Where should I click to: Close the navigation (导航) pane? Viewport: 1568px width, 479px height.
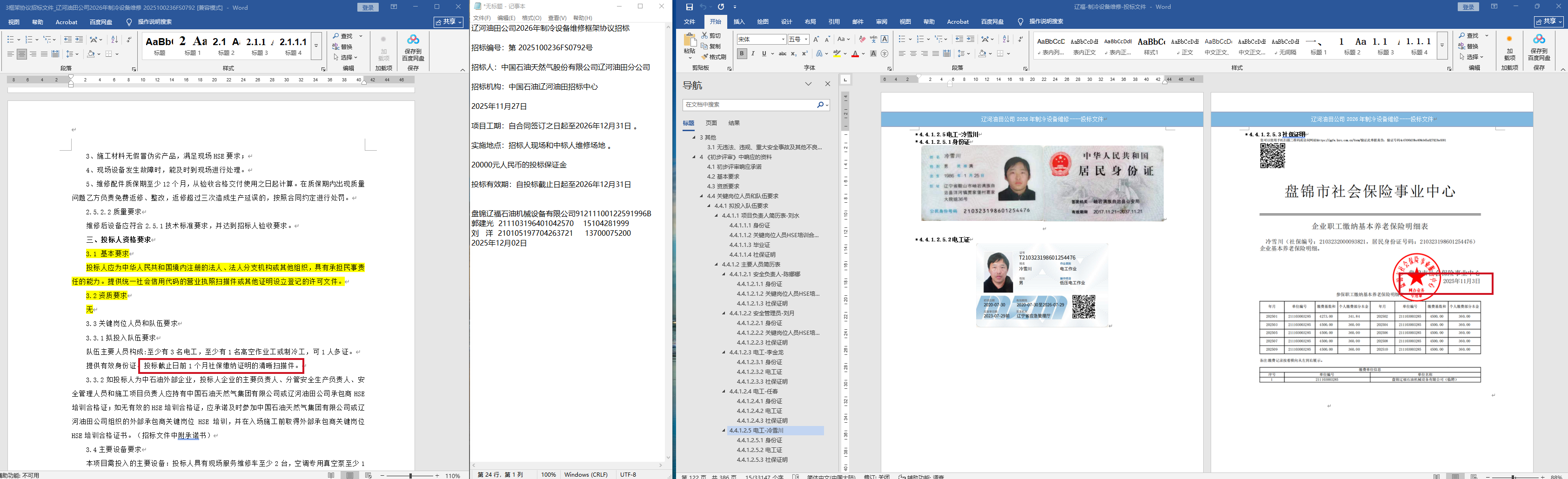827,84
